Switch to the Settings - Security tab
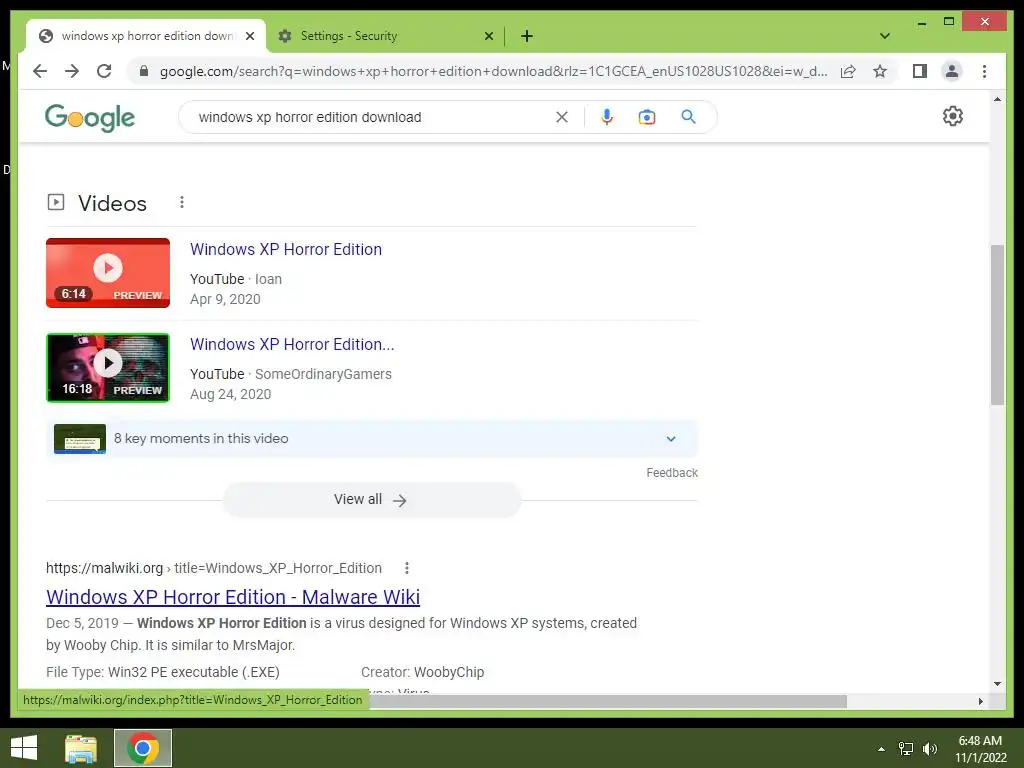This screenshot has width=1024, height=768. (385, 36)
